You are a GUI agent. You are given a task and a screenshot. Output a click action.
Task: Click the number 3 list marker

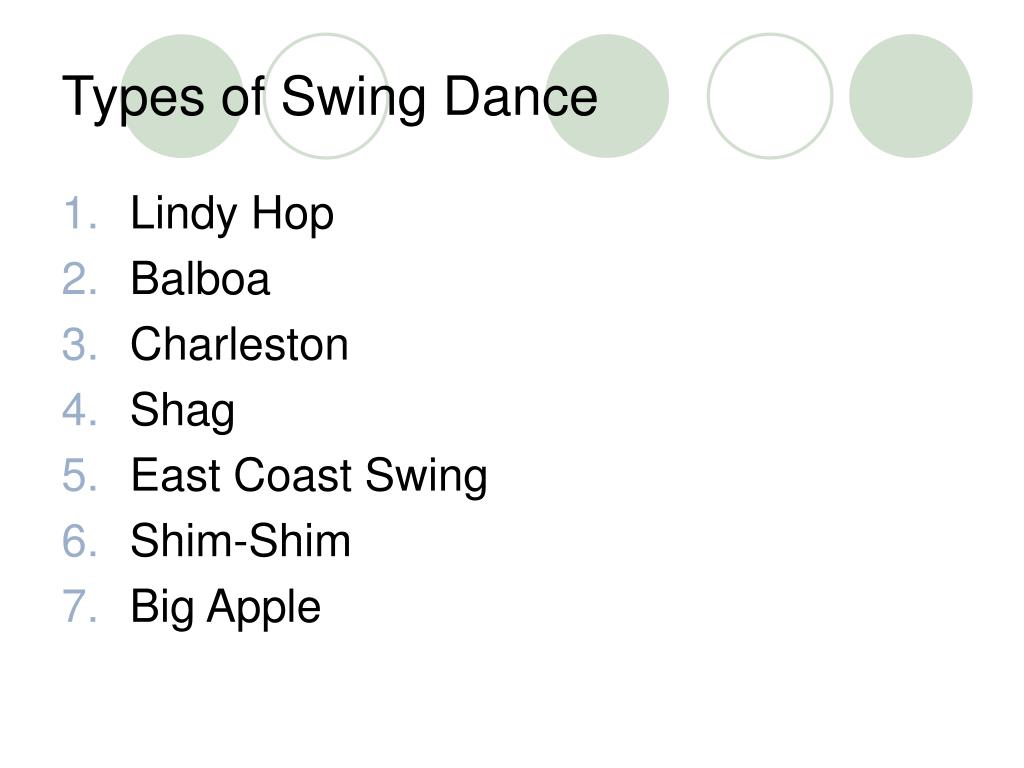[x=80, y=344]
